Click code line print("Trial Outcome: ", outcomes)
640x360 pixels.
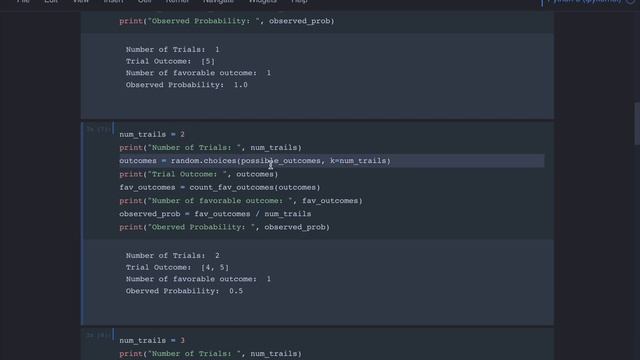click(x=198, y=174)
